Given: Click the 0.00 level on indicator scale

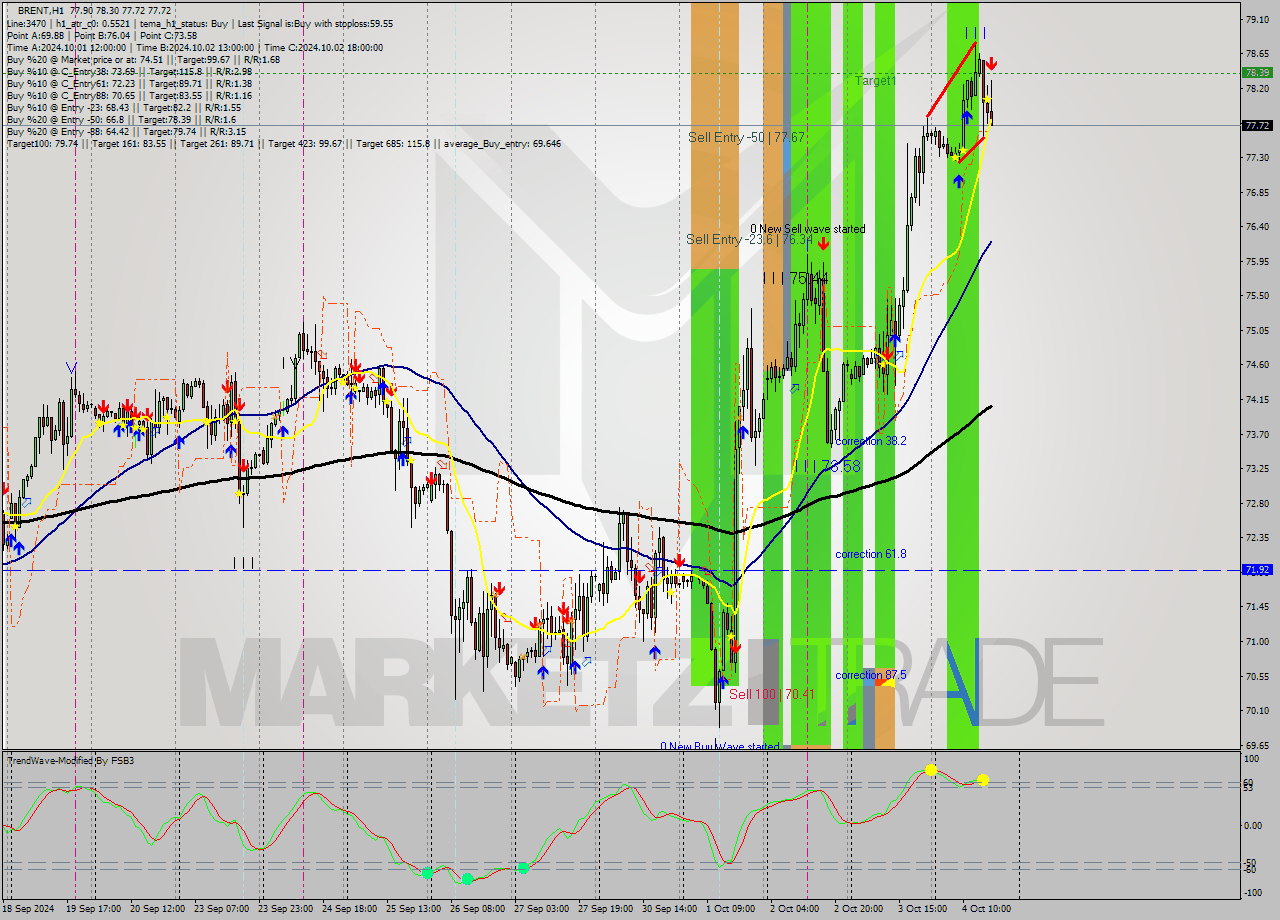Looking at the screenshot, I should coord(1254,825).
